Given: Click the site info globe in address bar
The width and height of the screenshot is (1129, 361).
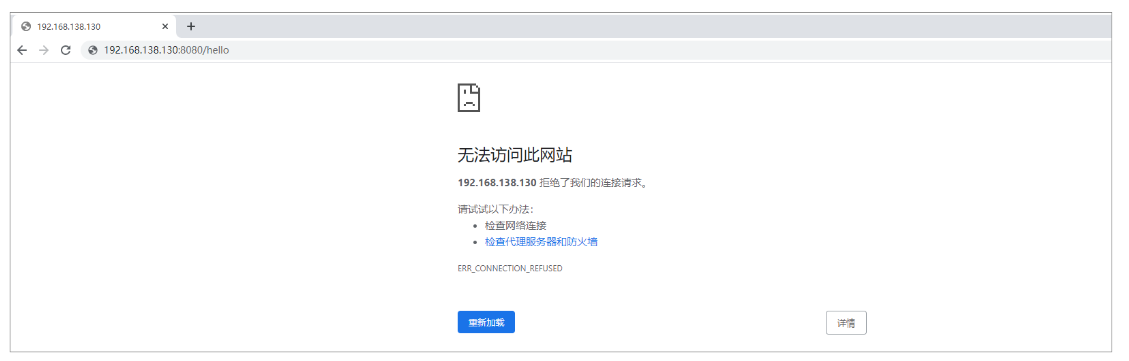Looking at the screenshot, I should (x=93, y=50).
